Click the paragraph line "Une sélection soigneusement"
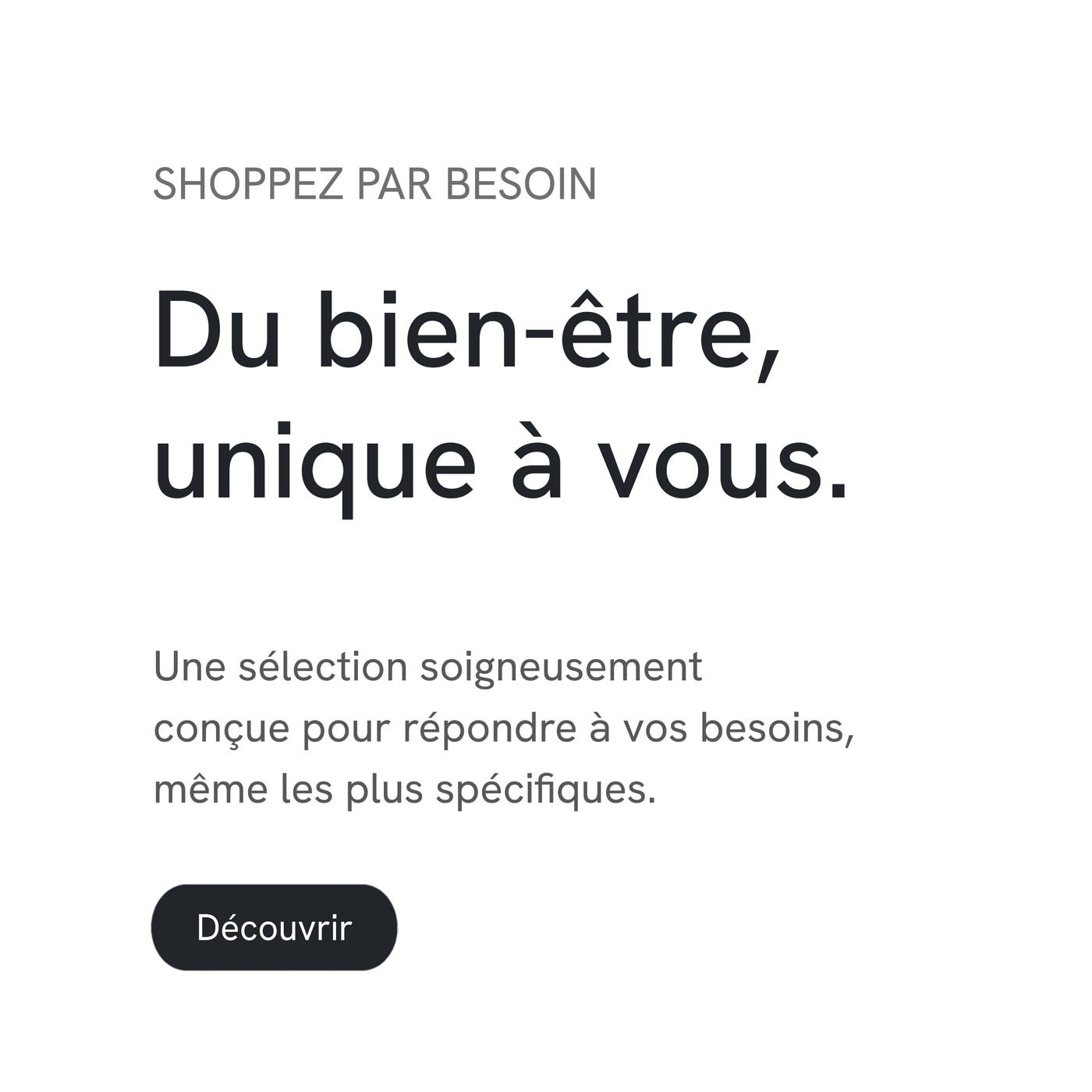Screen dimensions: 1092x1092 pyautogui.click(x=428, y=668)
